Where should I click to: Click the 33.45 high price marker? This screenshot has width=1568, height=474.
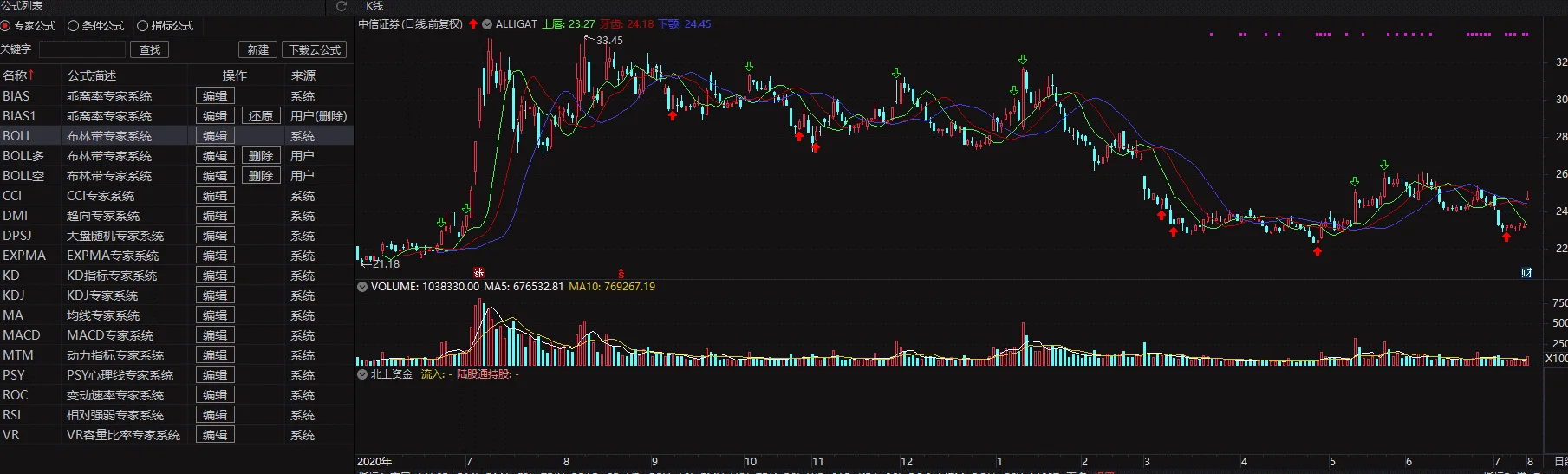(609, 40)
